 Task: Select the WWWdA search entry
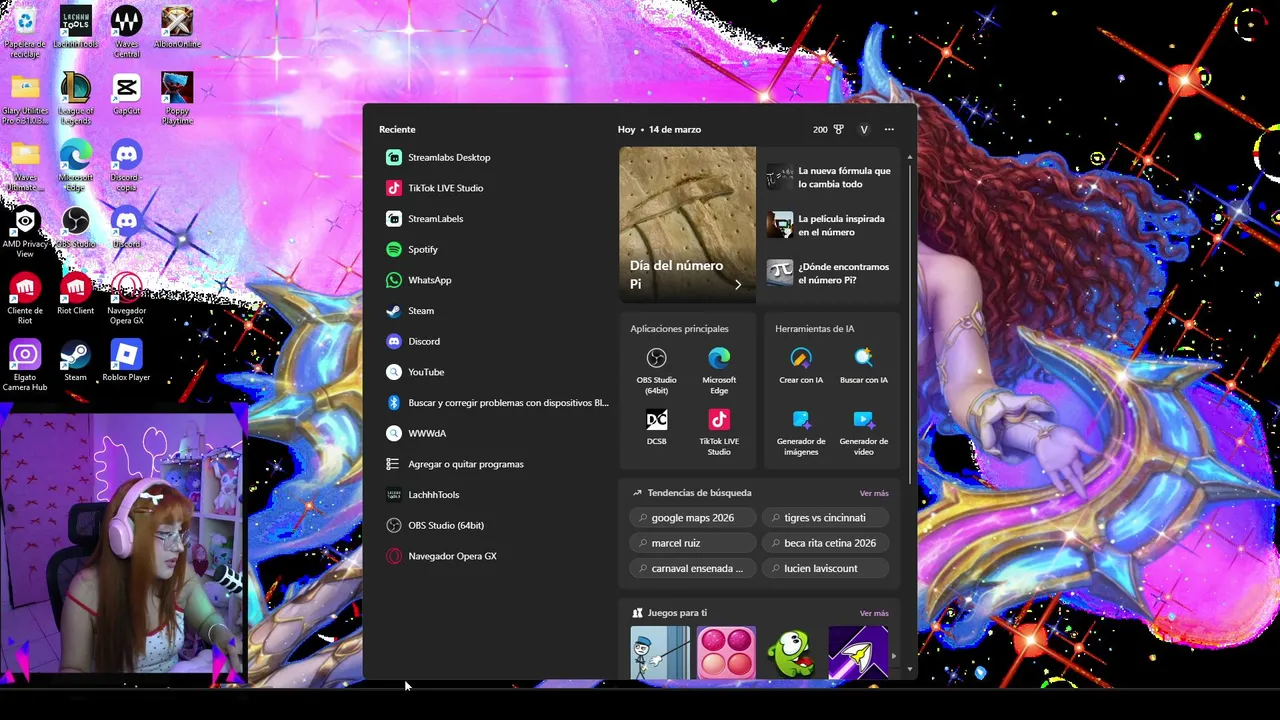495,433
